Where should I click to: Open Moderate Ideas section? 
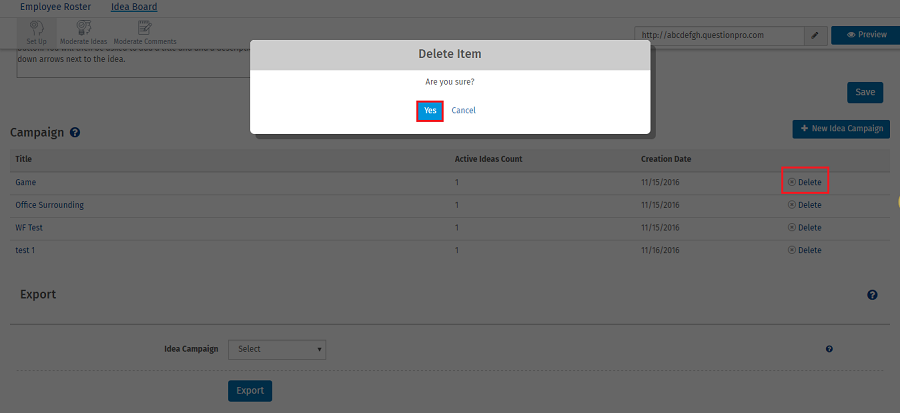[84, 33]
